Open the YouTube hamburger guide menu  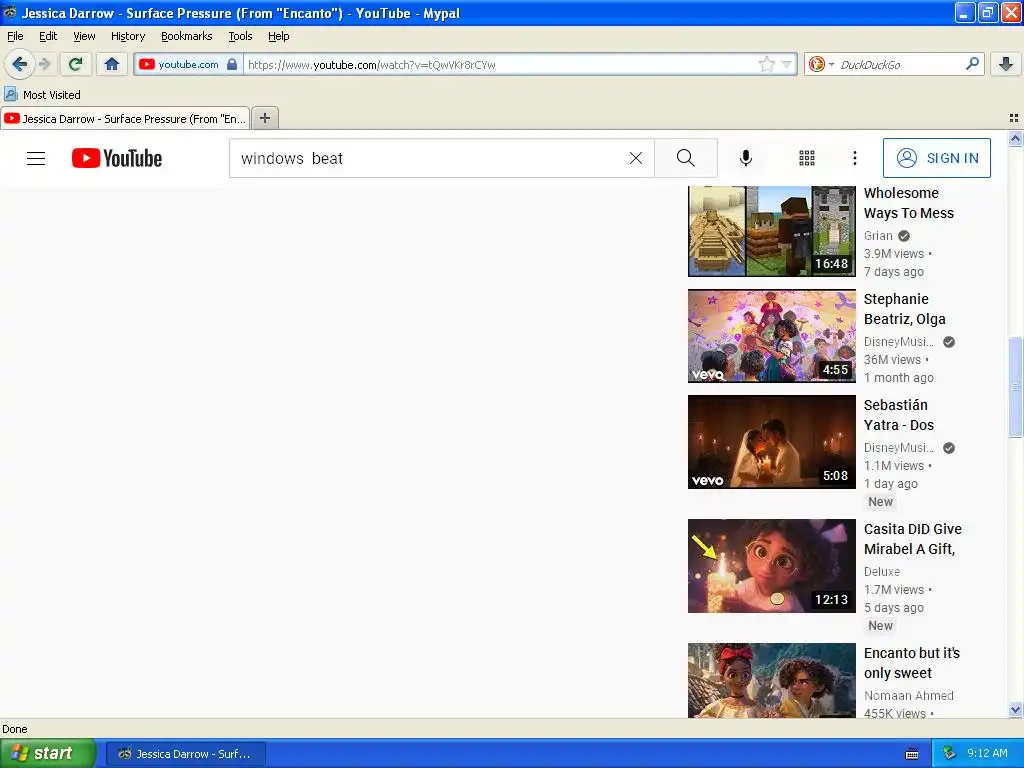[x=36, y=158]
